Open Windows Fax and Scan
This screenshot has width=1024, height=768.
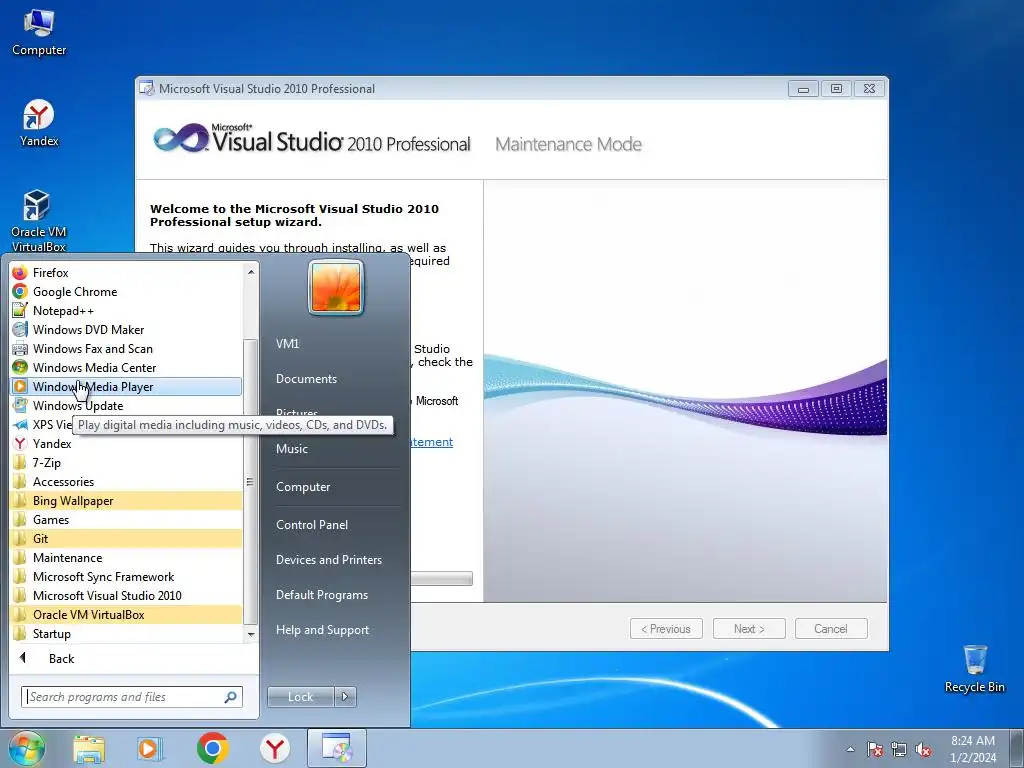point(126,349)
